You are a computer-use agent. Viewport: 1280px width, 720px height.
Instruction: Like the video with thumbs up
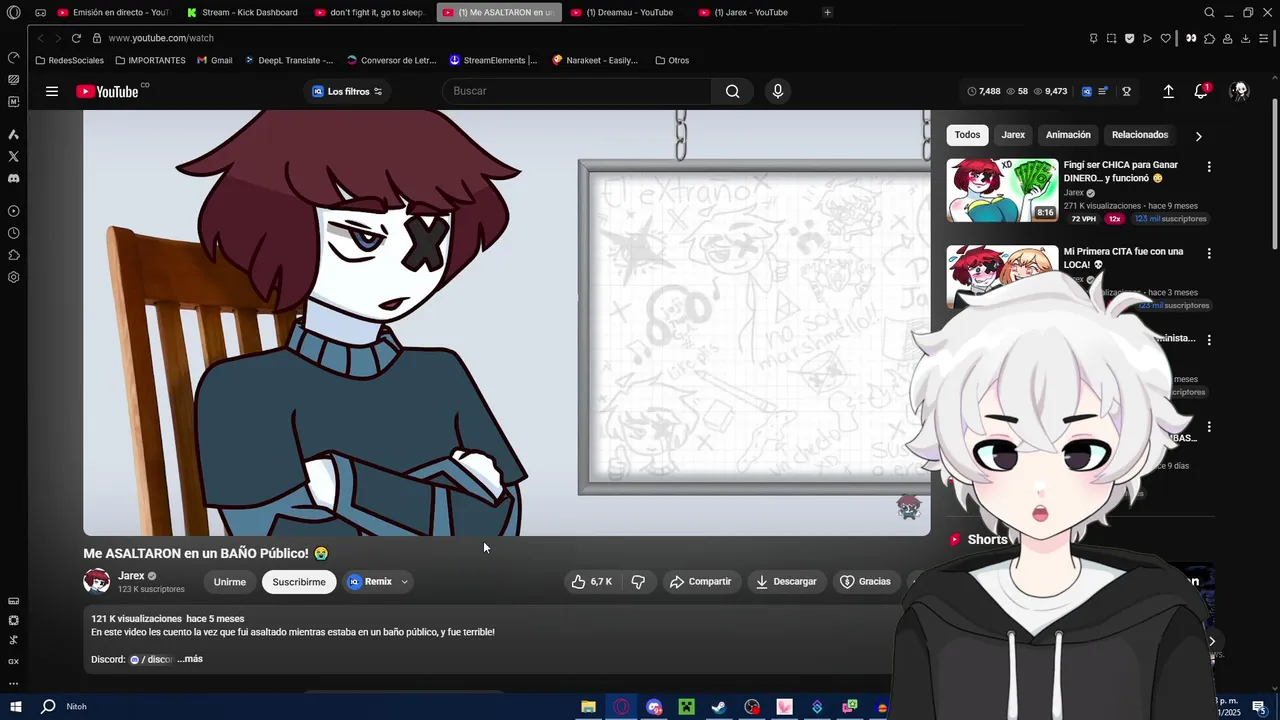tap(590, 582)
